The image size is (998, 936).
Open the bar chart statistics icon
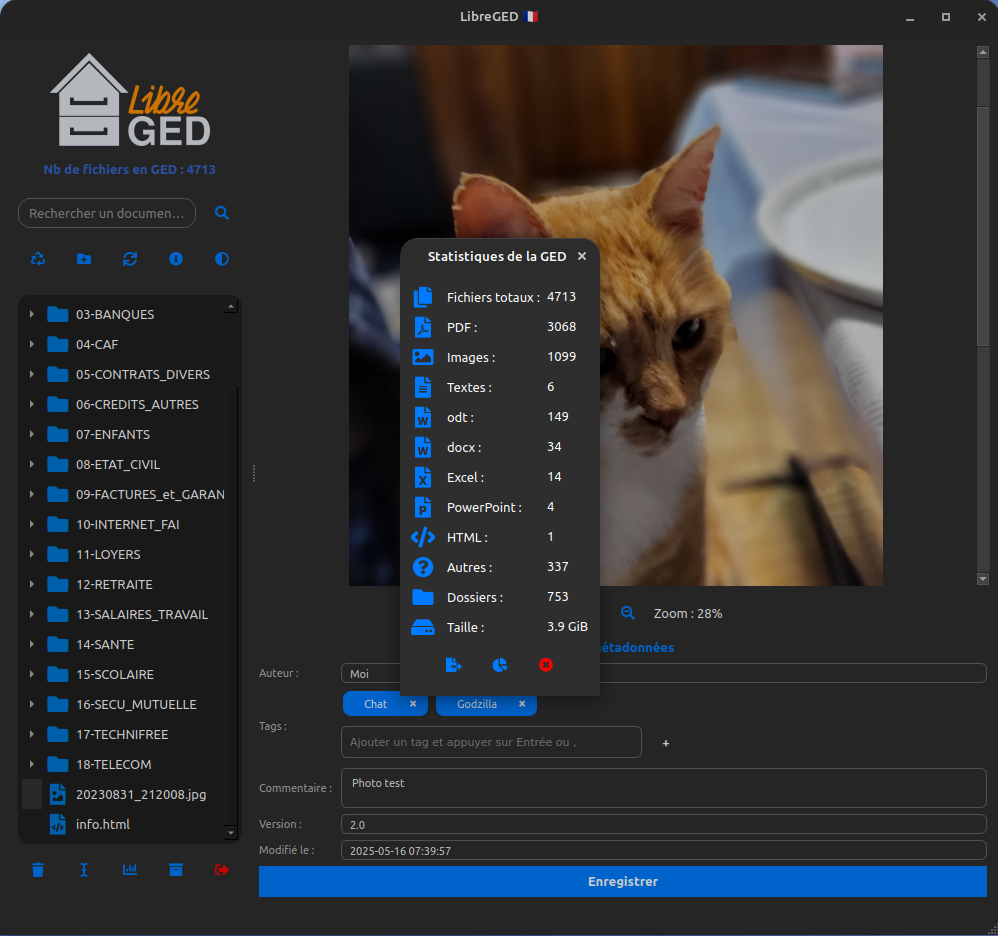[x=130, y=870]
